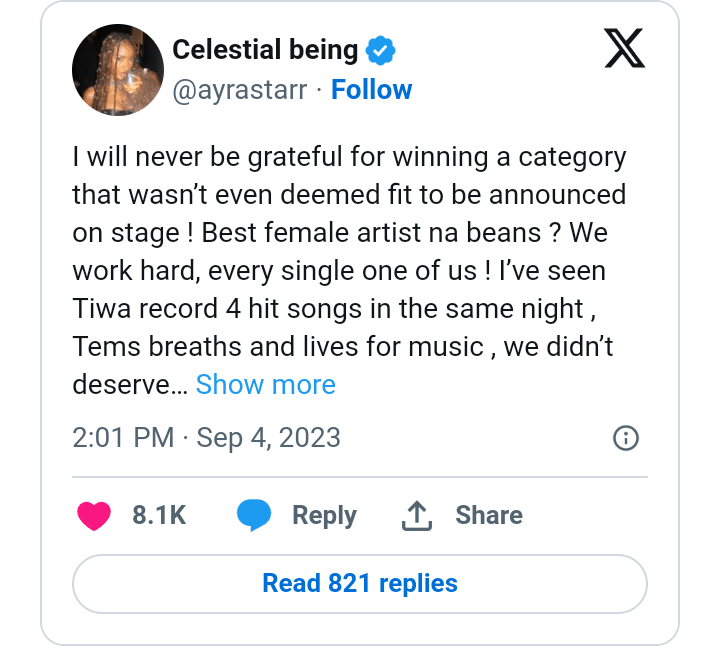Click the truncated "deserve…" text

[x=130, y=385]
